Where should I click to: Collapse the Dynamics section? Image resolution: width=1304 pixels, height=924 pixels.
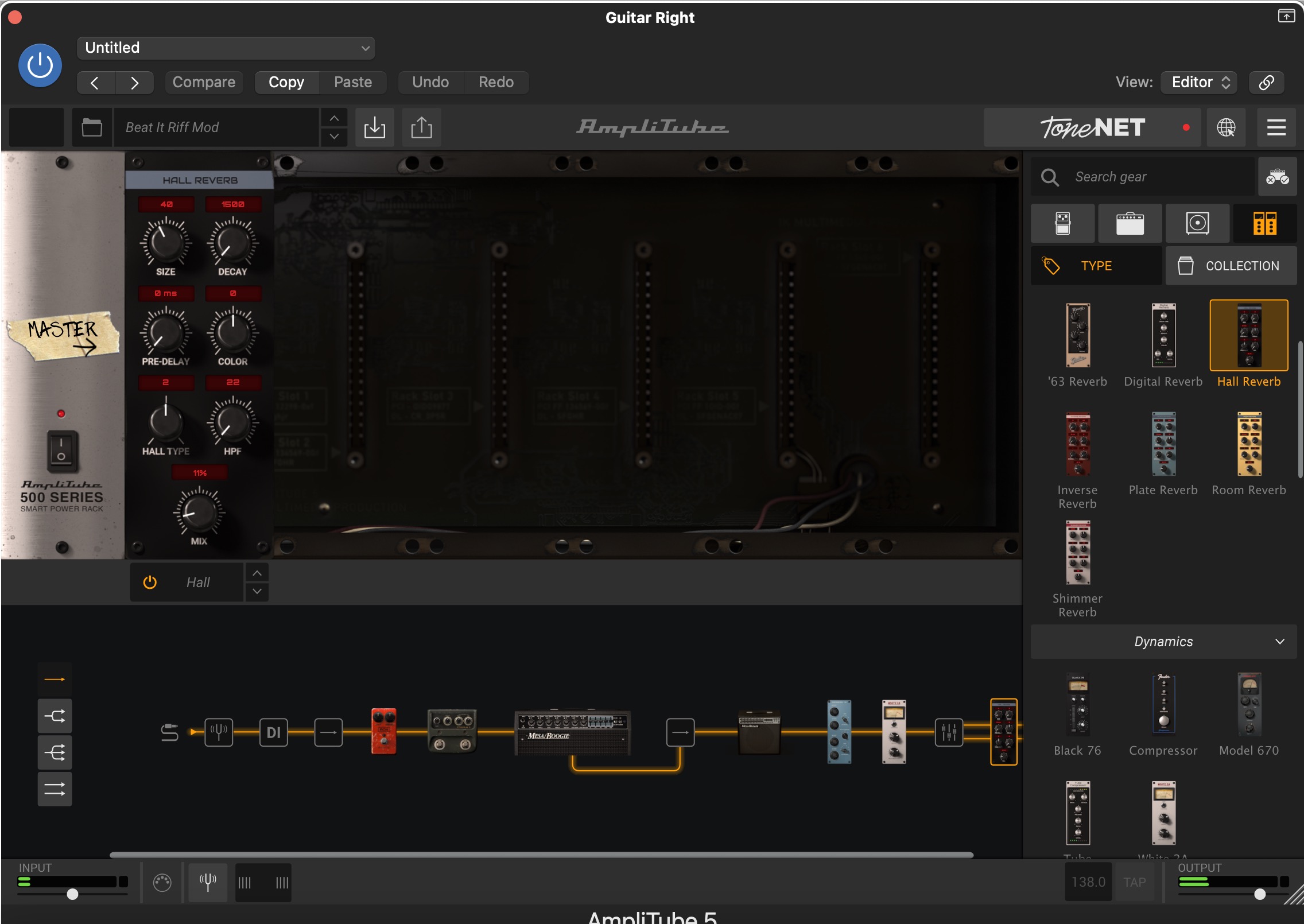pos(1163,642)
